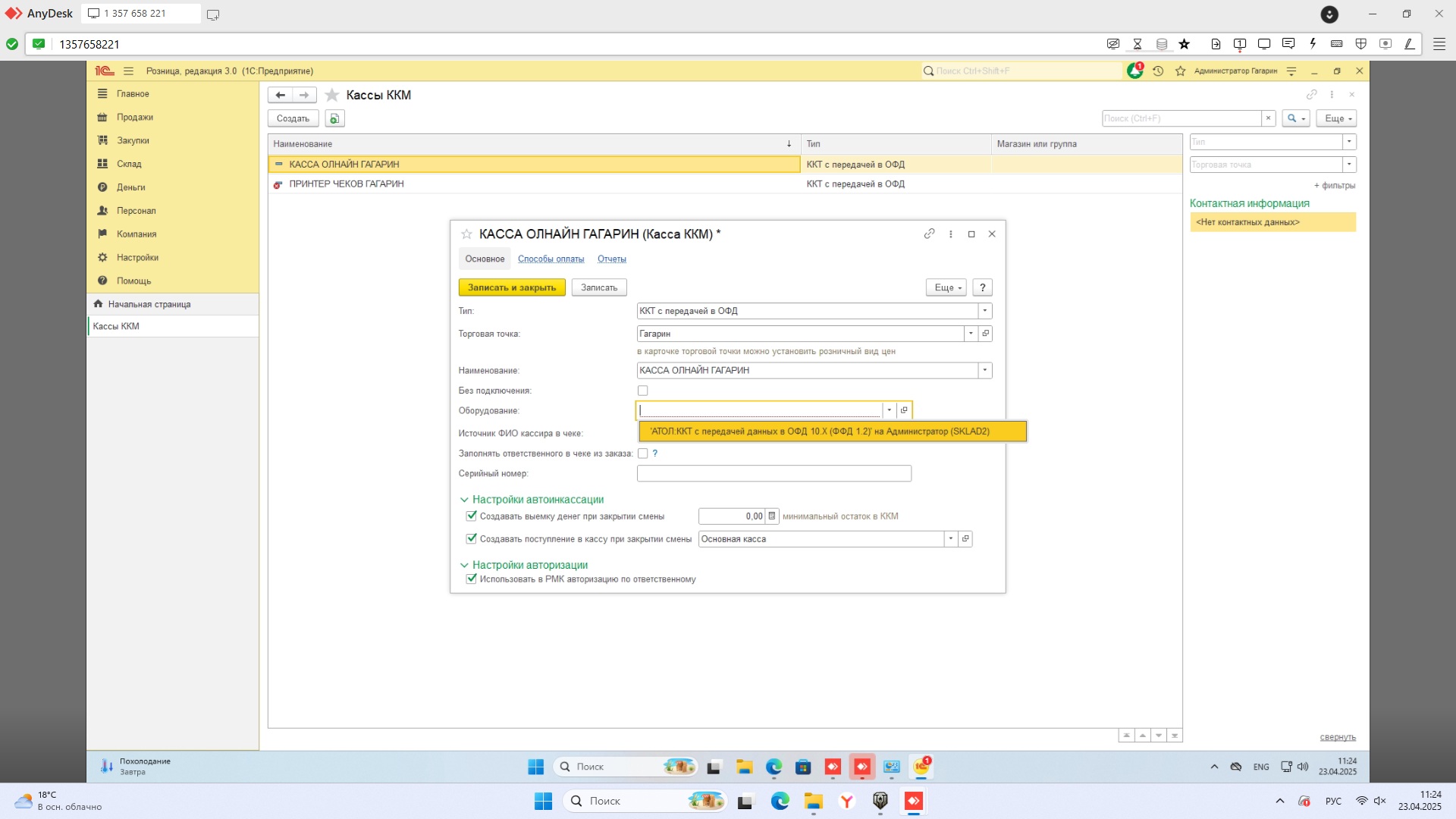Image resolution: width=1456 pixels, height=819 pixels.
Task: Open the 1C app in remote taskbar
Action: [921, 767]
